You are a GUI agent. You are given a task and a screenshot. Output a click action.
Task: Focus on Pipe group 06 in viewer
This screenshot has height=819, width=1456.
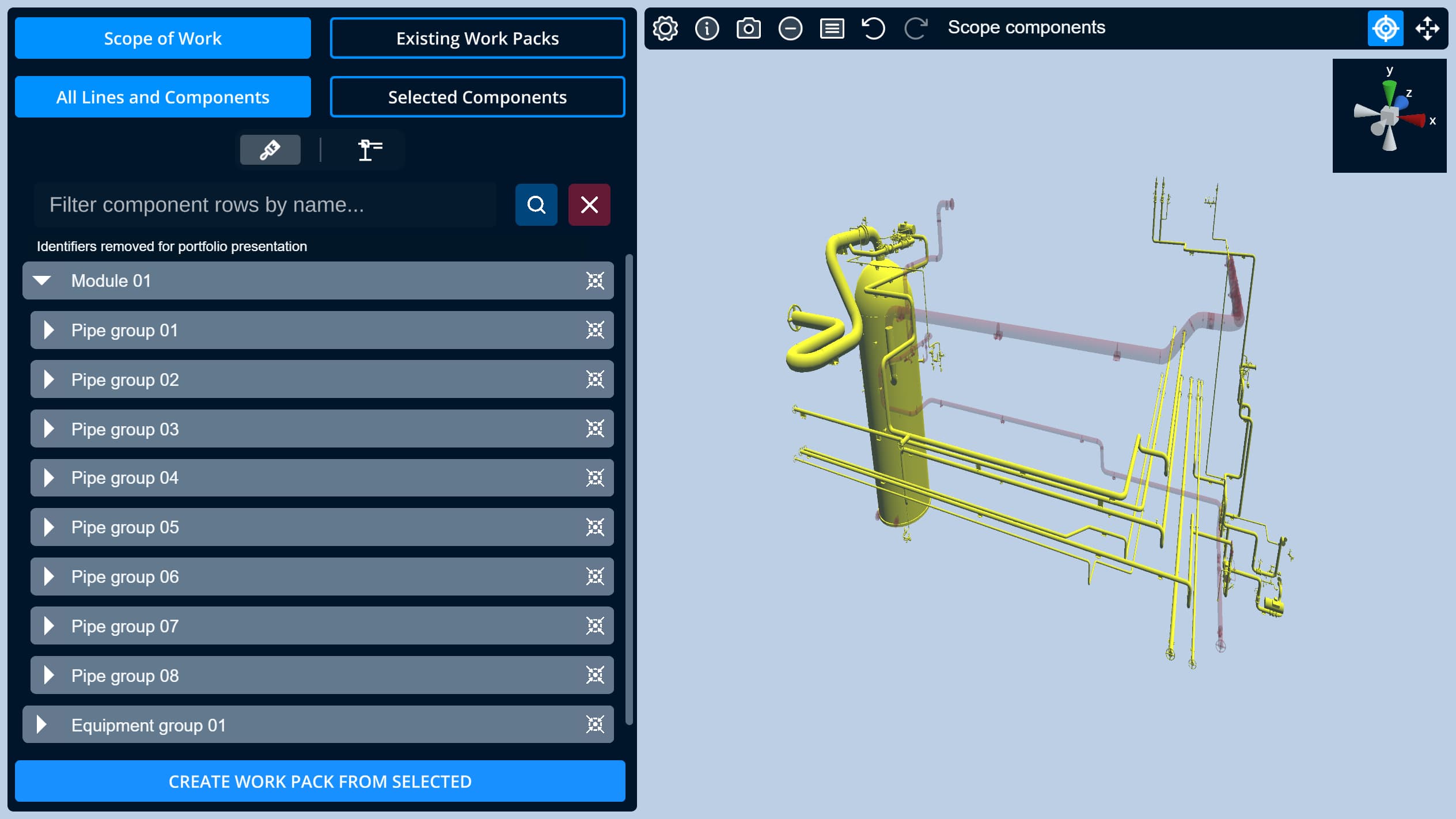coord(595,577)
